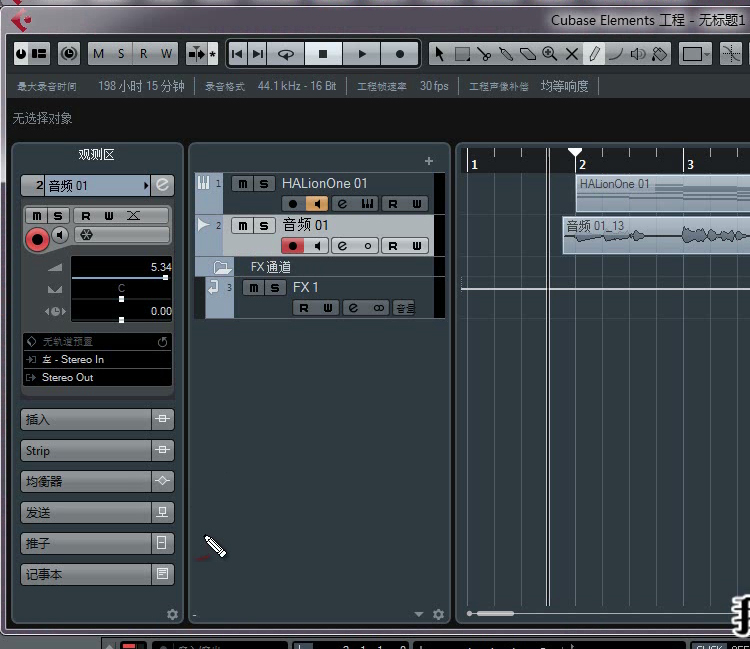
Task: Select the Color paint bucket tool
Action: click(660, 54)
